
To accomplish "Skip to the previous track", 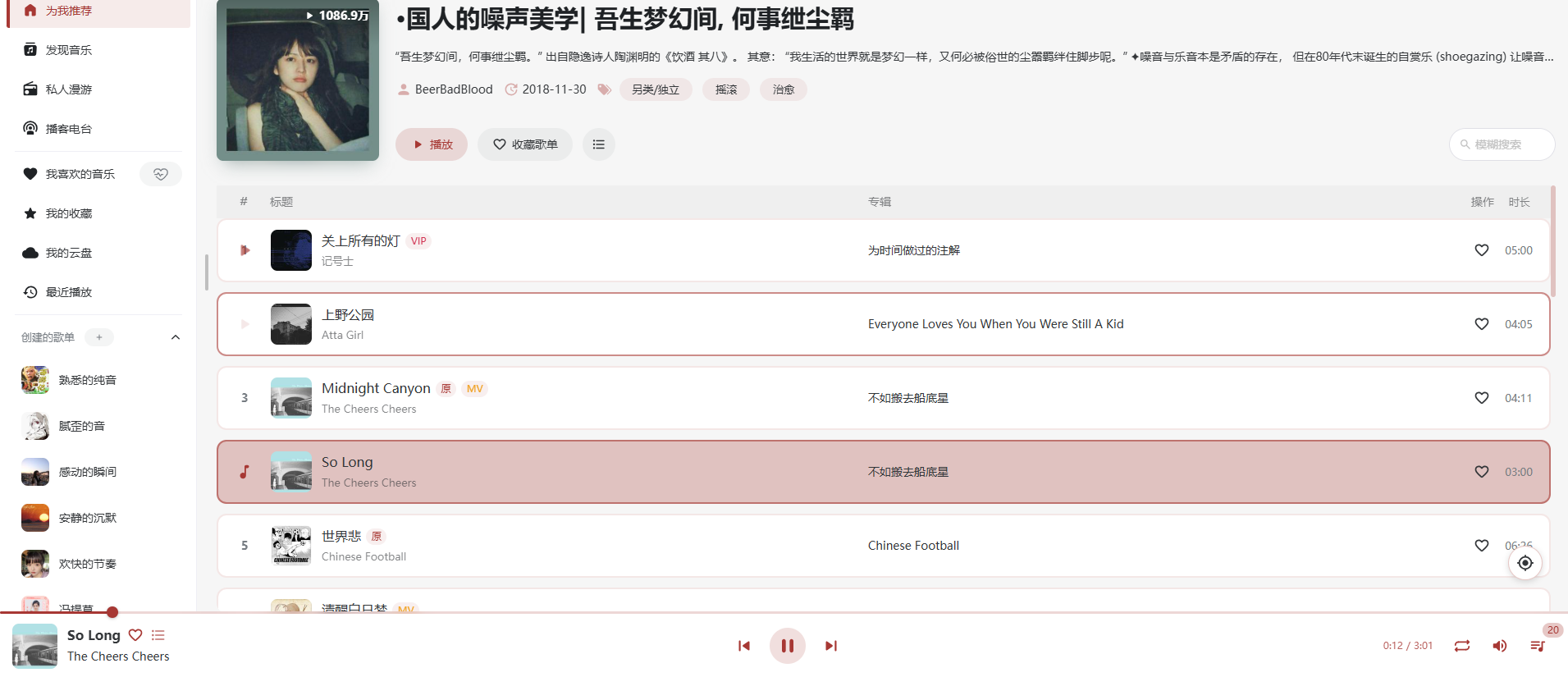I will (x=744, y=646).
